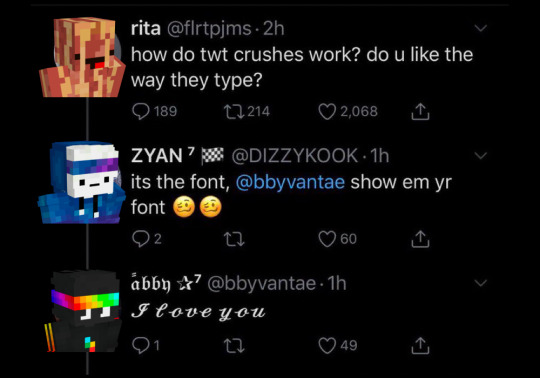The width and height of the screenshot is (540, 378).
Task: Retweet abby's 'I love you' tweet
Action: [234, 346]
